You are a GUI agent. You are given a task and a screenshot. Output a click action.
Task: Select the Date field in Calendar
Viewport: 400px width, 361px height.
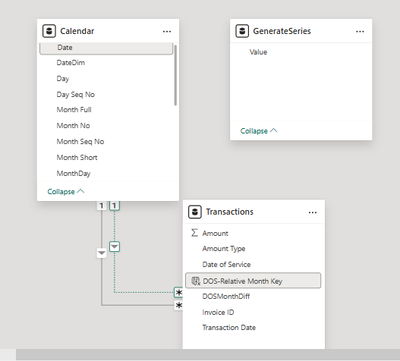pos(106,48)
